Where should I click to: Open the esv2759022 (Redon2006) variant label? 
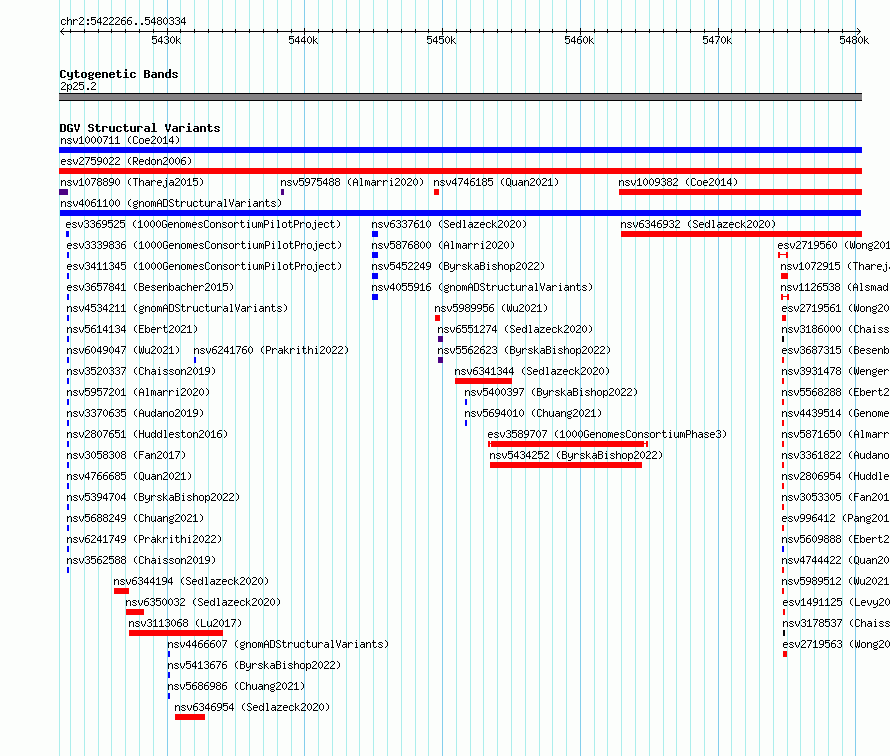[x=126, y=161]
